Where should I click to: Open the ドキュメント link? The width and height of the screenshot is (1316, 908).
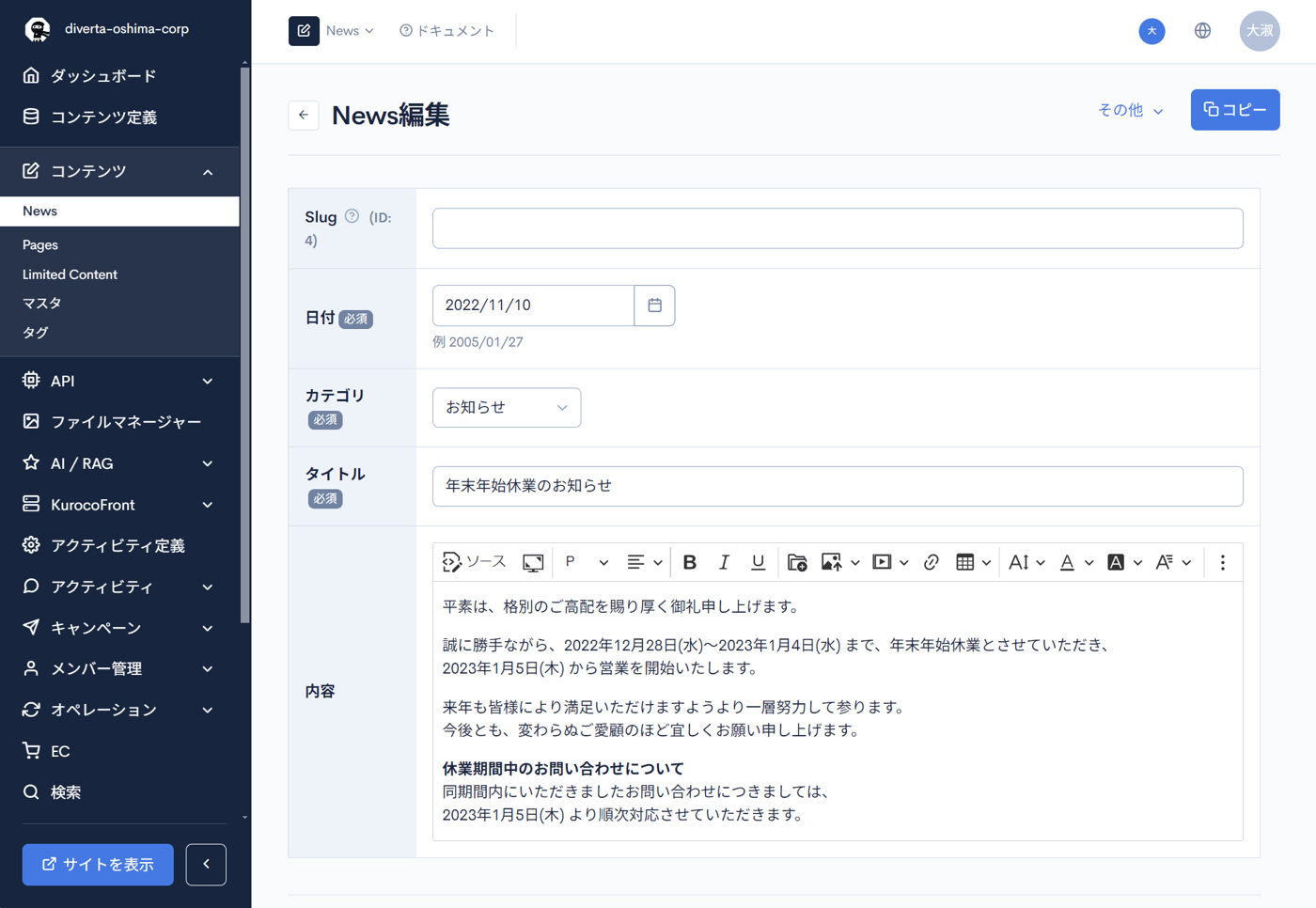point(446,31)
